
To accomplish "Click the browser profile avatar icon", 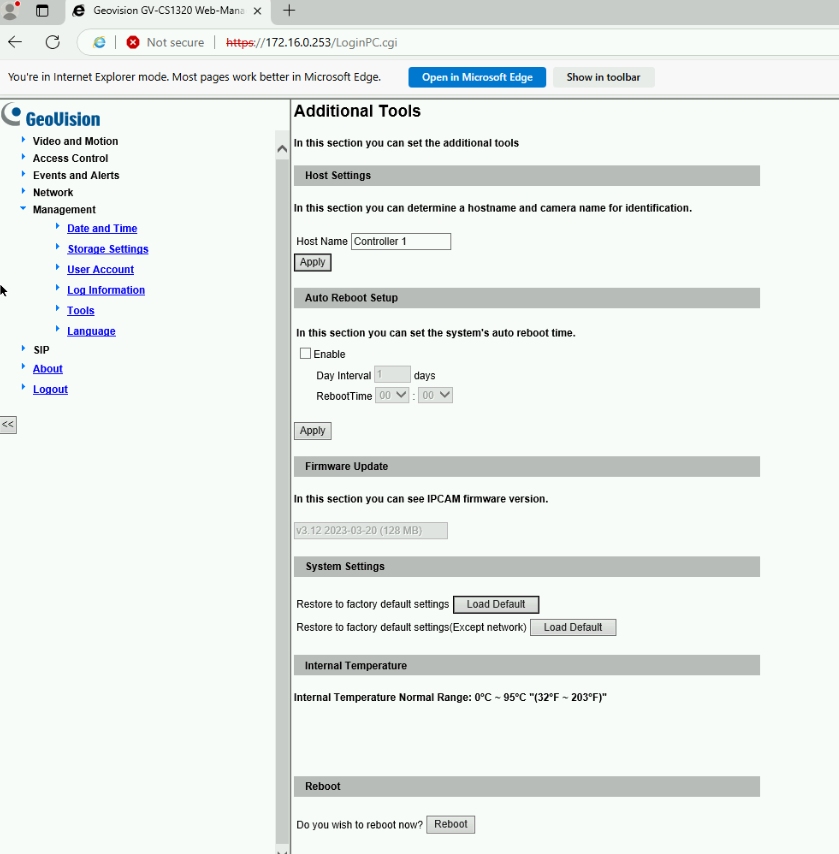I will click(x=11, y=10).
